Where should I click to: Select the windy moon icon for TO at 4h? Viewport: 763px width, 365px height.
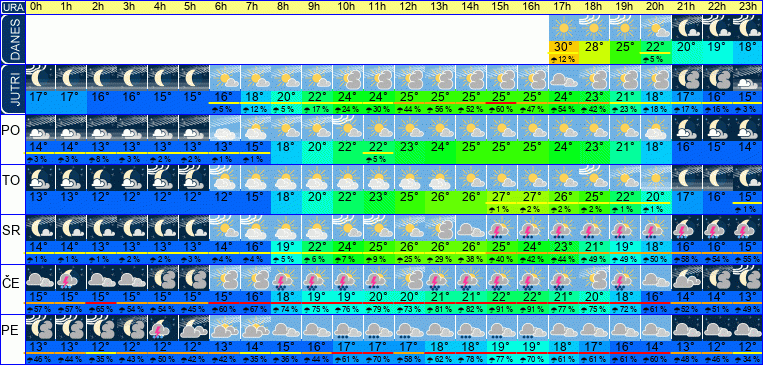(x=164, y=178)
